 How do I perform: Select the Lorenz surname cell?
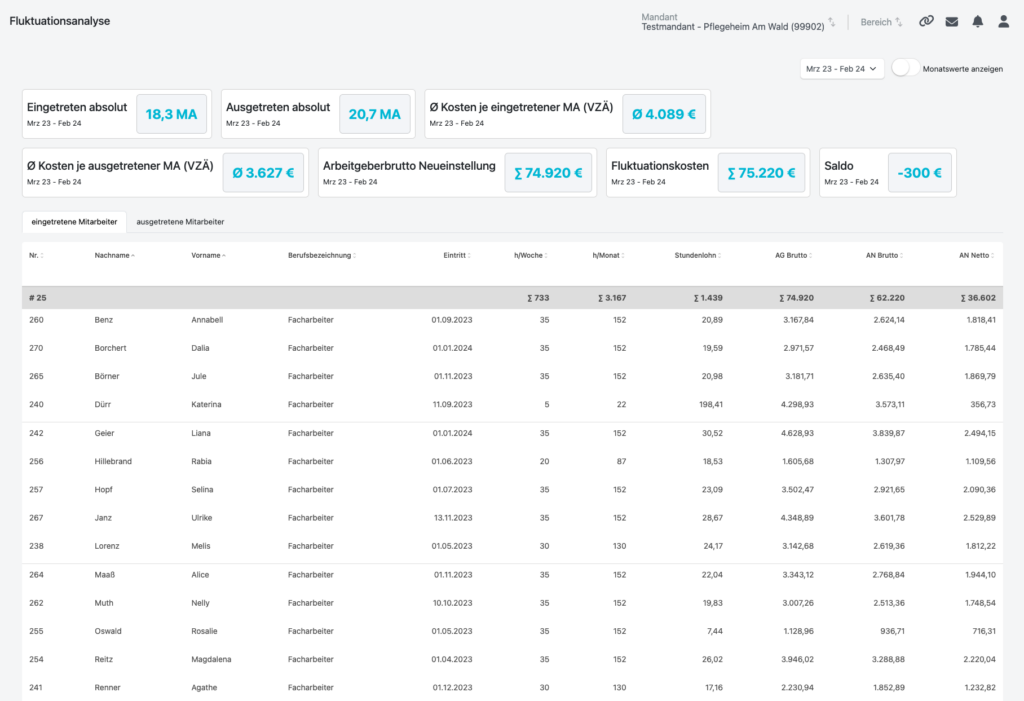click(x=107, y=546)
